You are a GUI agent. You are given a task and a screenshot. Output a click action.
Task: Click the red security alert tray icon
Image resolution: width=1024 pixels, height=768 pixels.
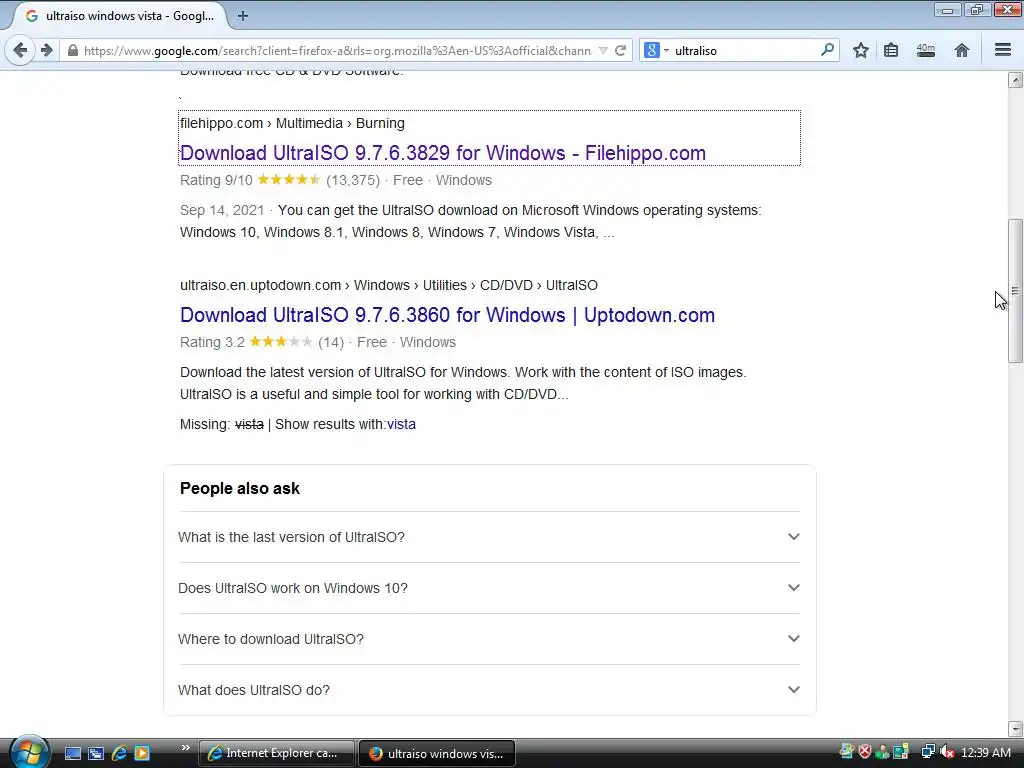865,752
